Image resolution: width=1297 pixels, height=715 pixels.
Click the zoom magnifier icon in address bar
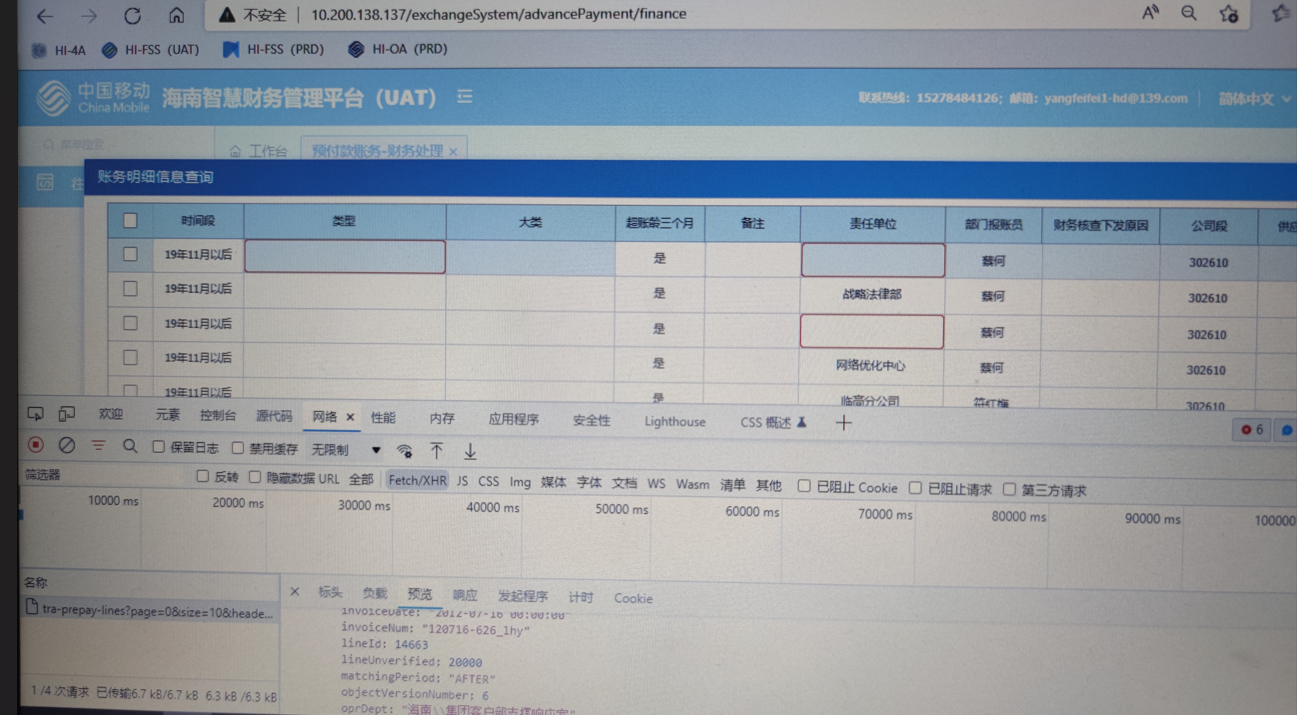coord(1188,13)
